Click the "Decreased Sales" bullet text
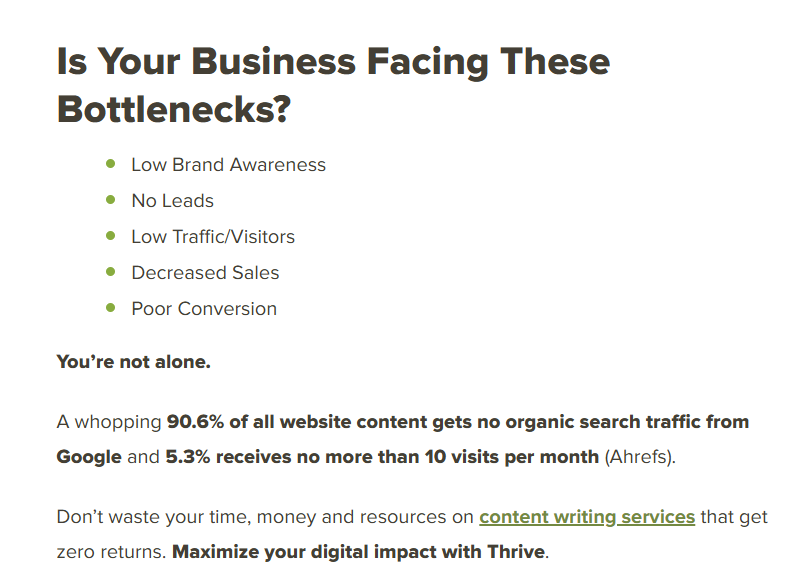The height and width of the screenshot is (575, 790). click(x=205, y=273)
